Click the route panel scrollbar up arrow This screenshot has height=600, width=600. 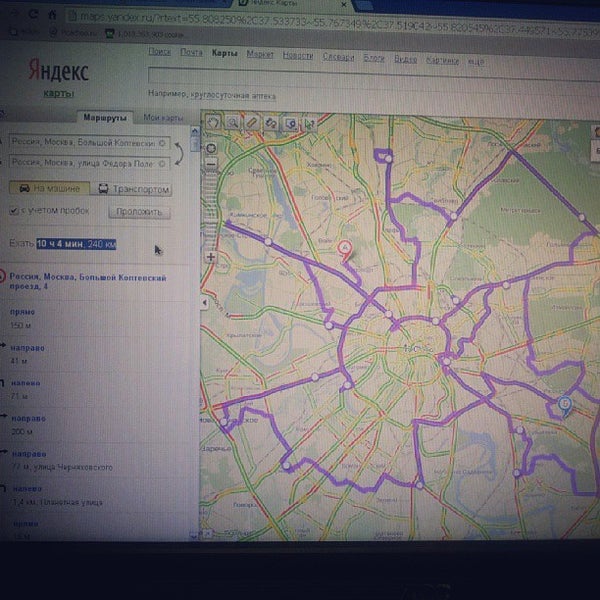tap(195, 131)
